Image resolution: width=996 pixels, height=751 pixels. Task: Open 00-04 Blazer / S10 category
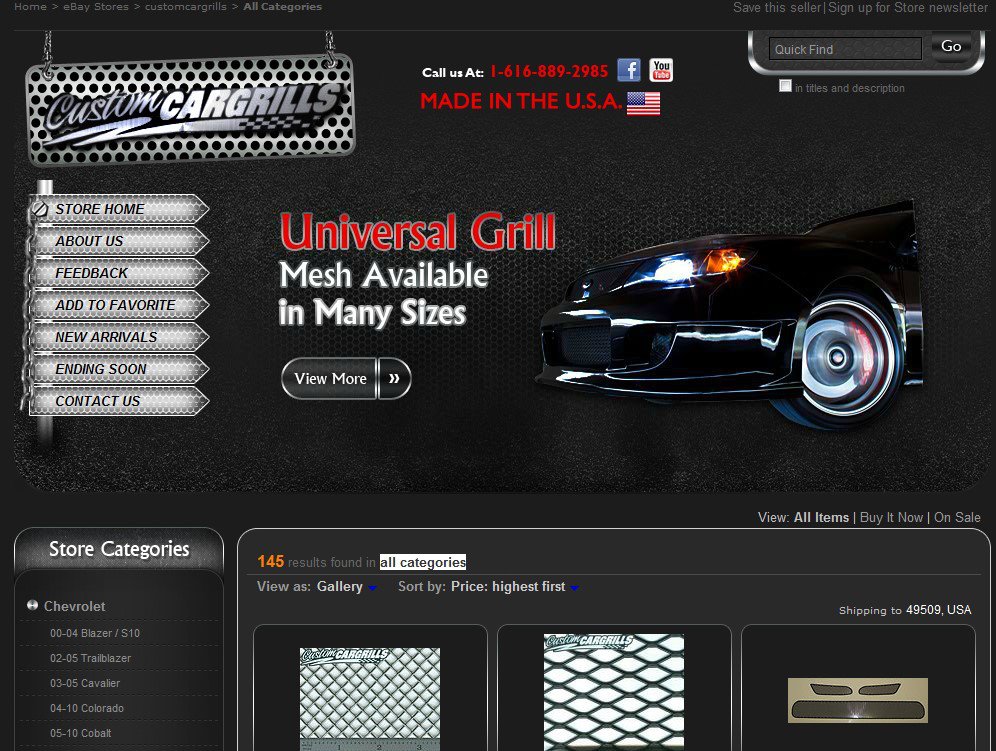coord(95,633)
